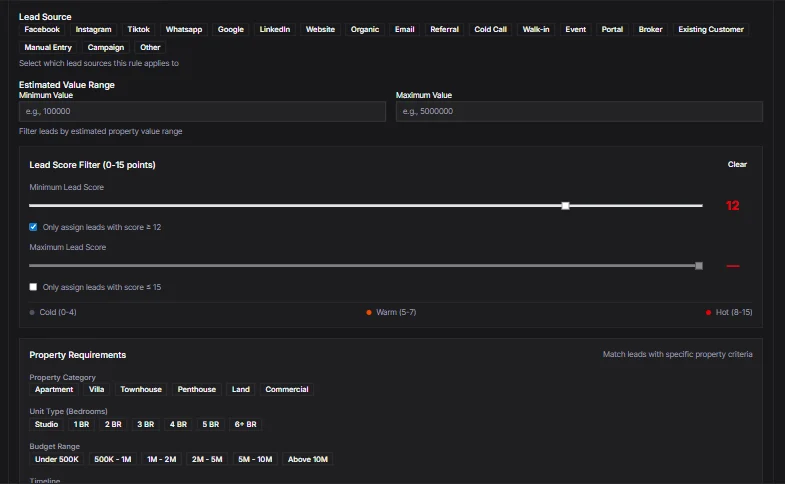Click the Maximum Lead Score slider handle
Image resolution: width=785 pixels, height=484 pixels.
[699, 266]
